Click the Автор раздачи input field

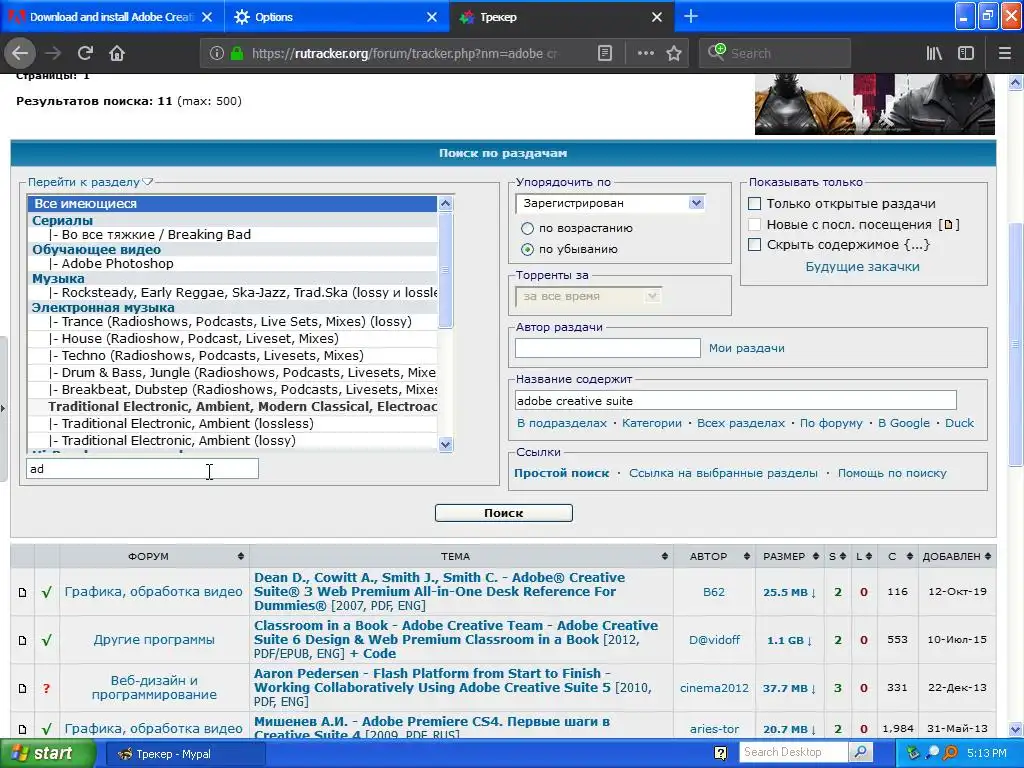click(x=607, y=348)
